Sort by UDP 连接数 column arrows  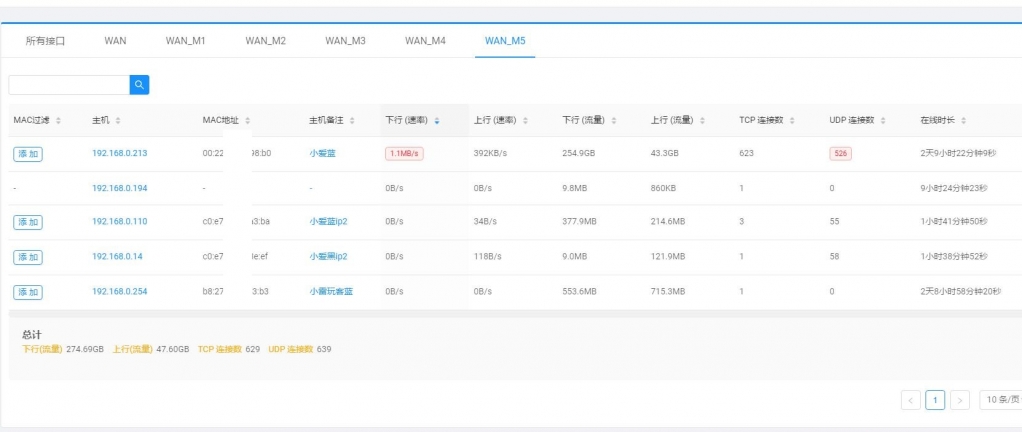pyautogui.click(x=883, y=121)
